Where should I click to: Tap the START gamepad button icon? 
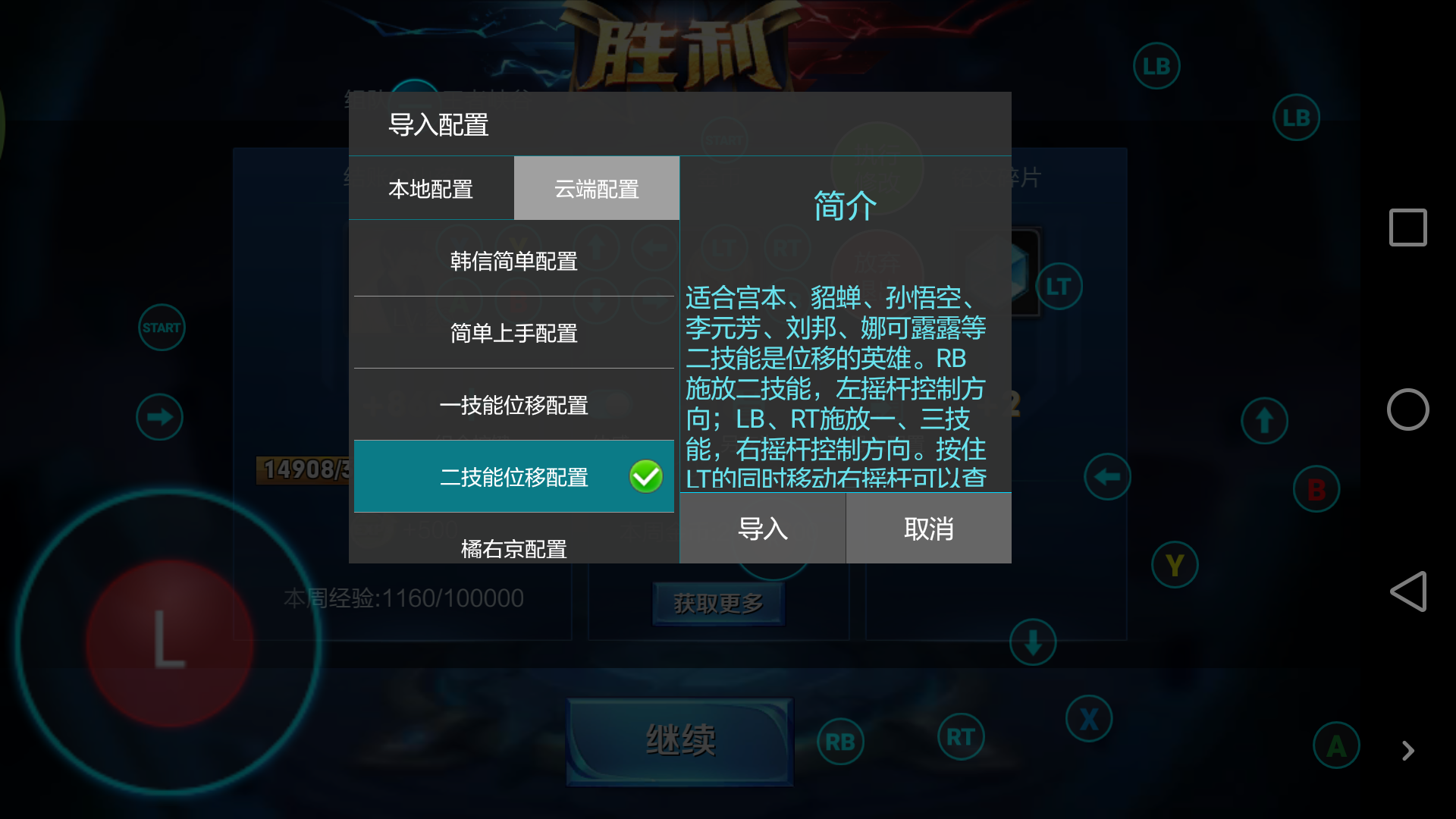[162, 328]
